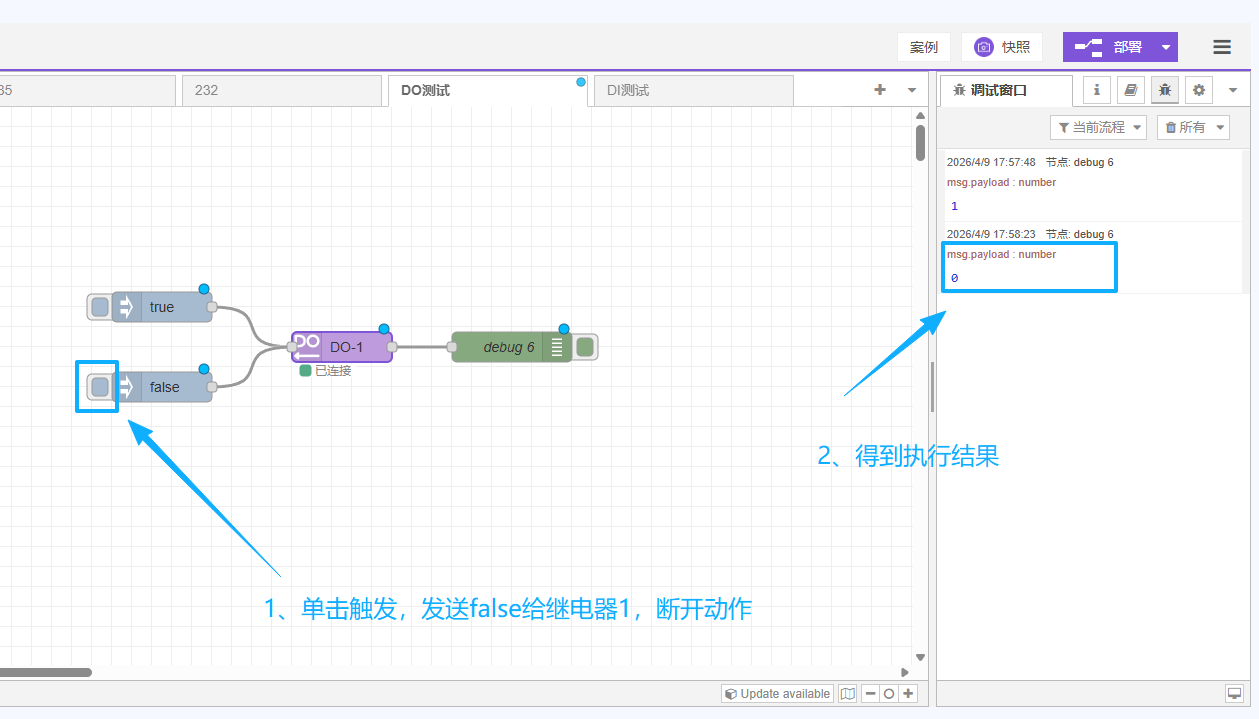Open the config gear sidebar tab
Image resolution: width=1259 pixels, height=719 pixels.
point(1199,90)
